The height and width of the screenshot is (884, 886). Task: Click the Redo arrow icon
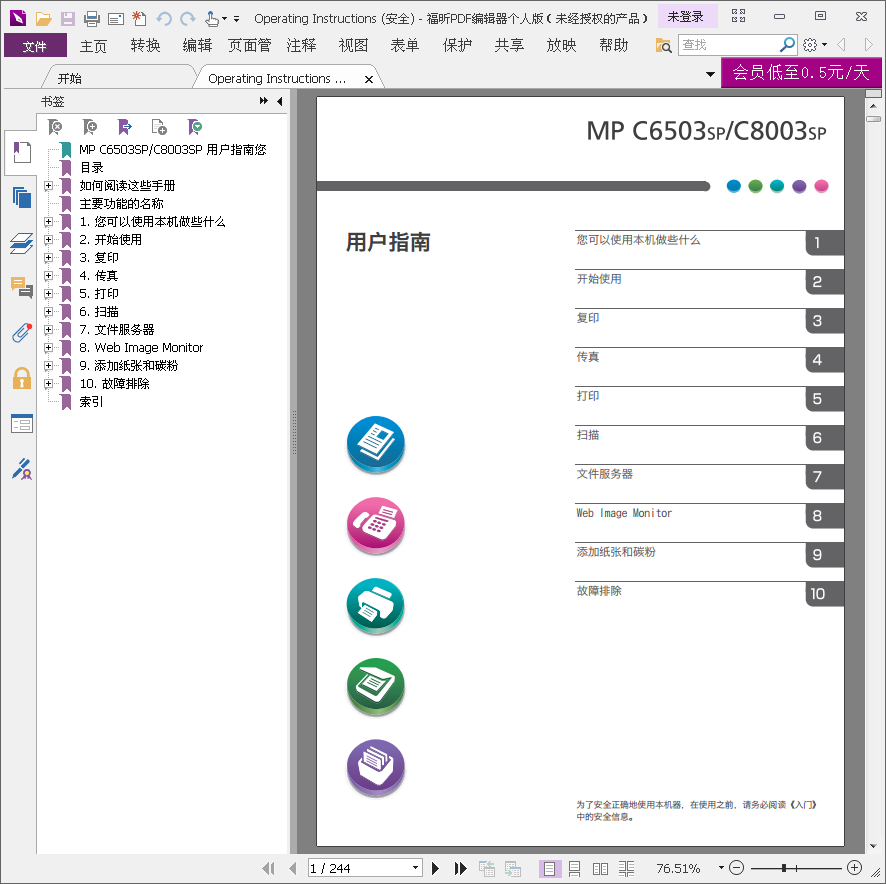coord(188,19)
